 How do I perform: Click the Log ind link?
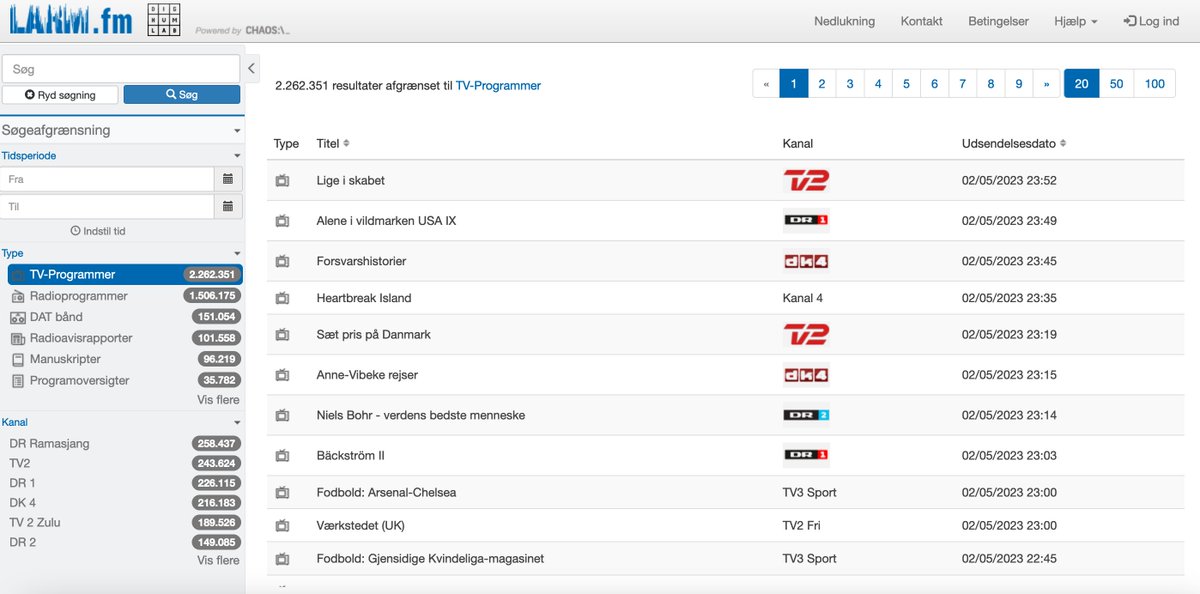click(x=1151, y=21)
